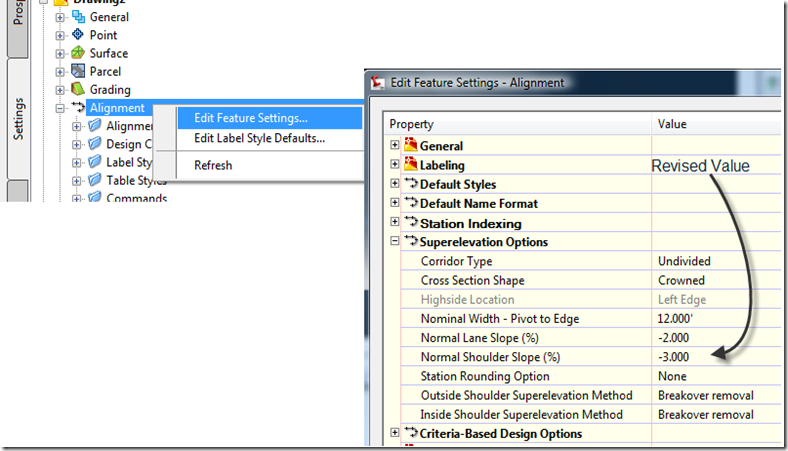Expand the General node in settings tree
The height and width of the screenshot is (451, 788).
[x=60, y=18]
